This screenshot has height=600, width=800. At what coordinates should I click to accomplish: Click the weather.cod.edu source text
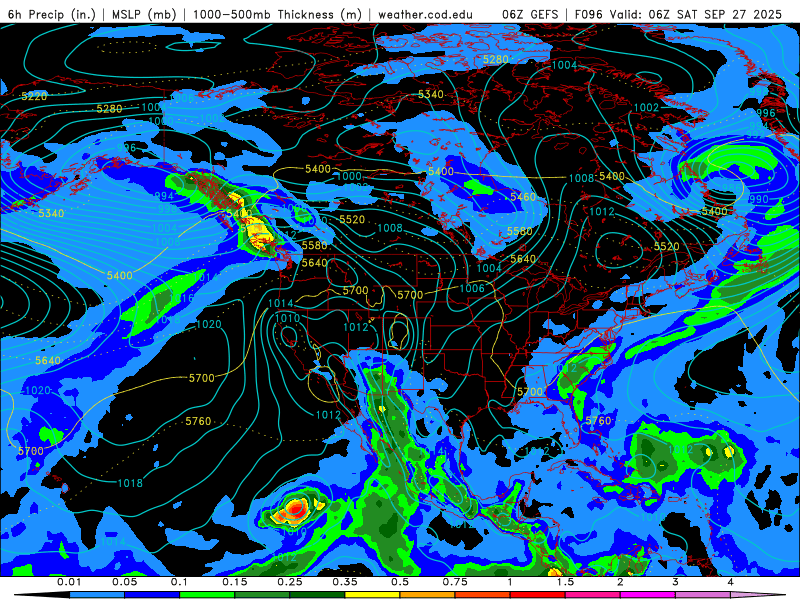click(425, 14)
